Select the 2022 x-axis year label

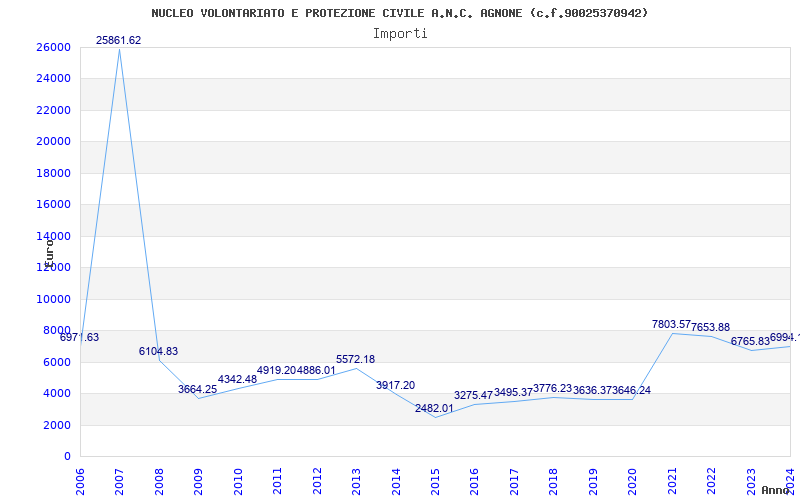[x=712, y=481]
